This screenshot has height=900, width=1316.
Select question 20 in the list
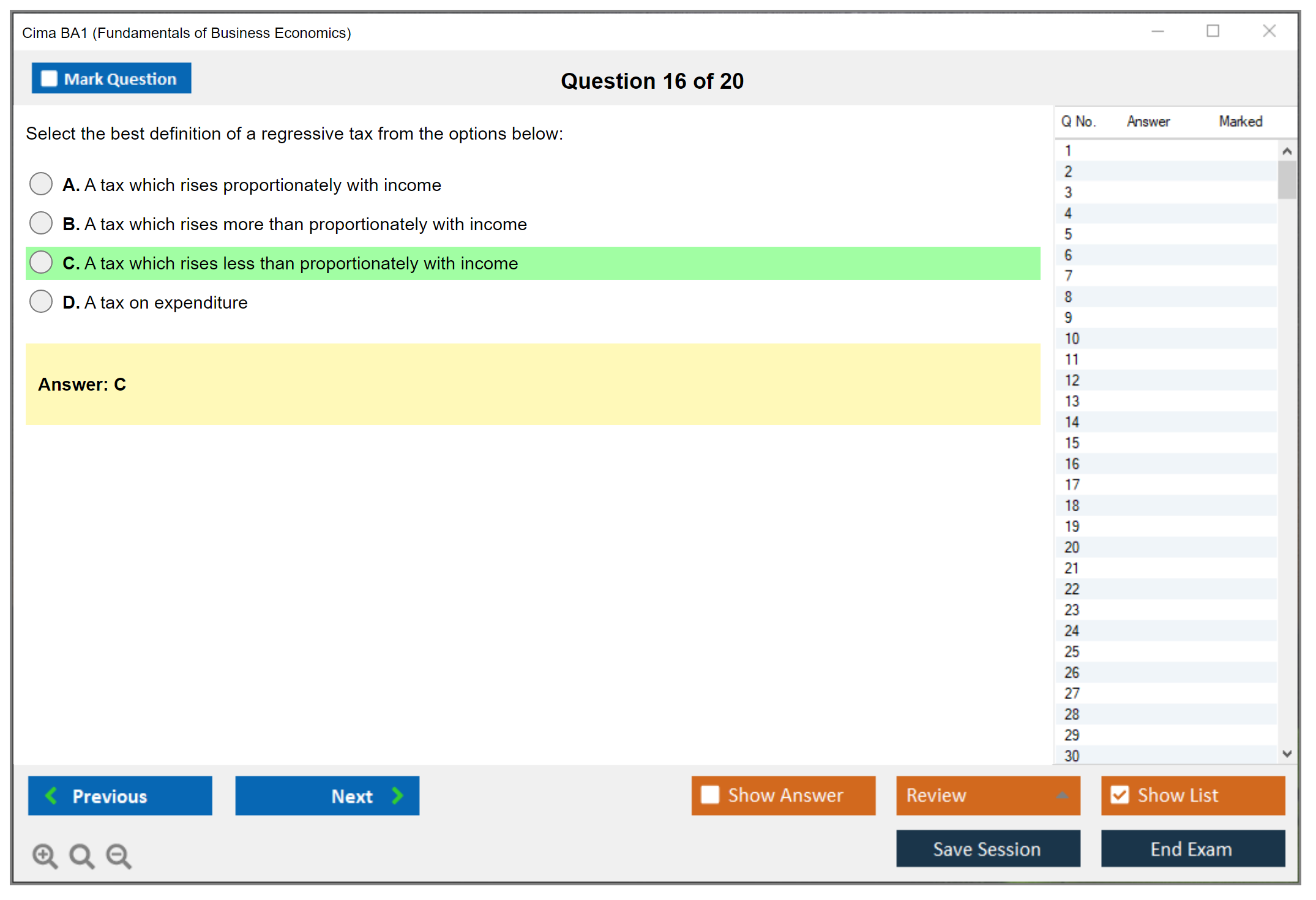tap(1072, 547)
